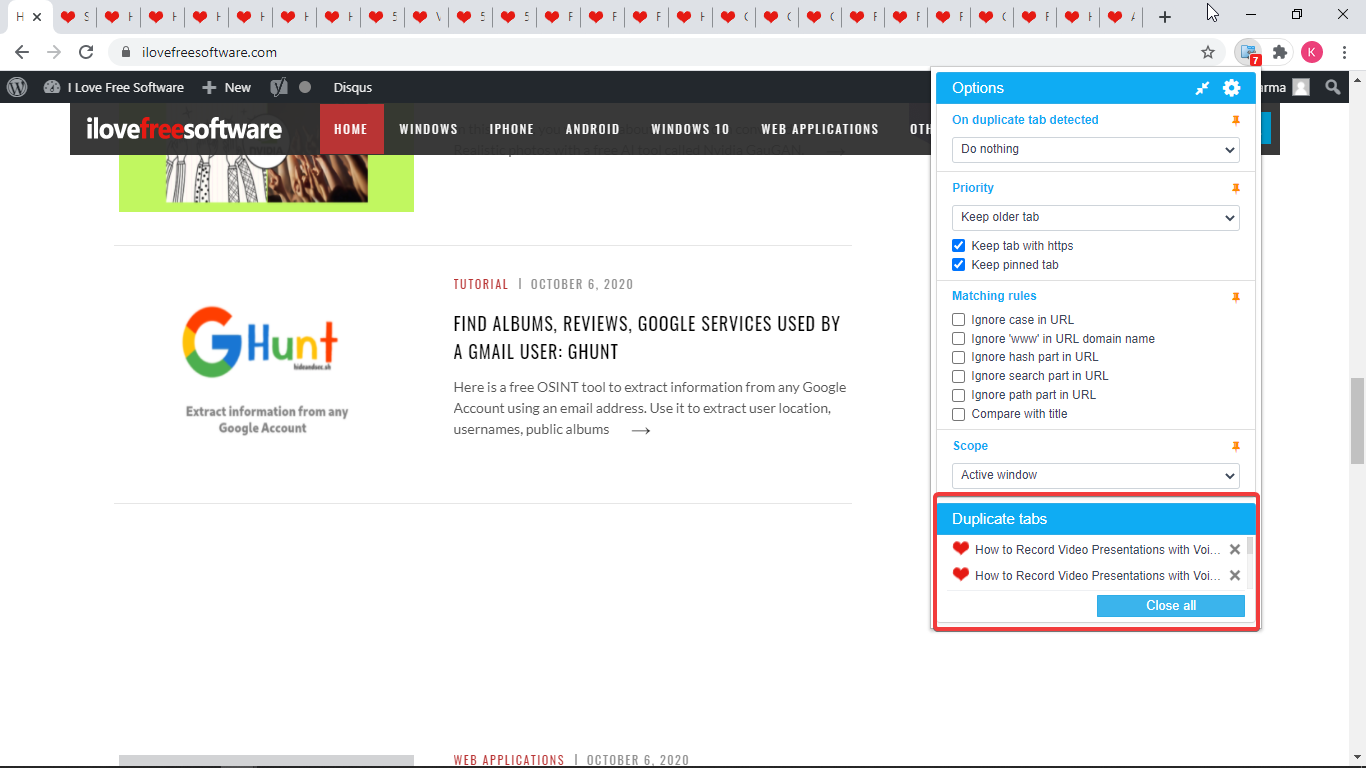Uncheck 'Keep tab with https'
This screenshot has height=768, width=1366.
(x=959, y=246)
